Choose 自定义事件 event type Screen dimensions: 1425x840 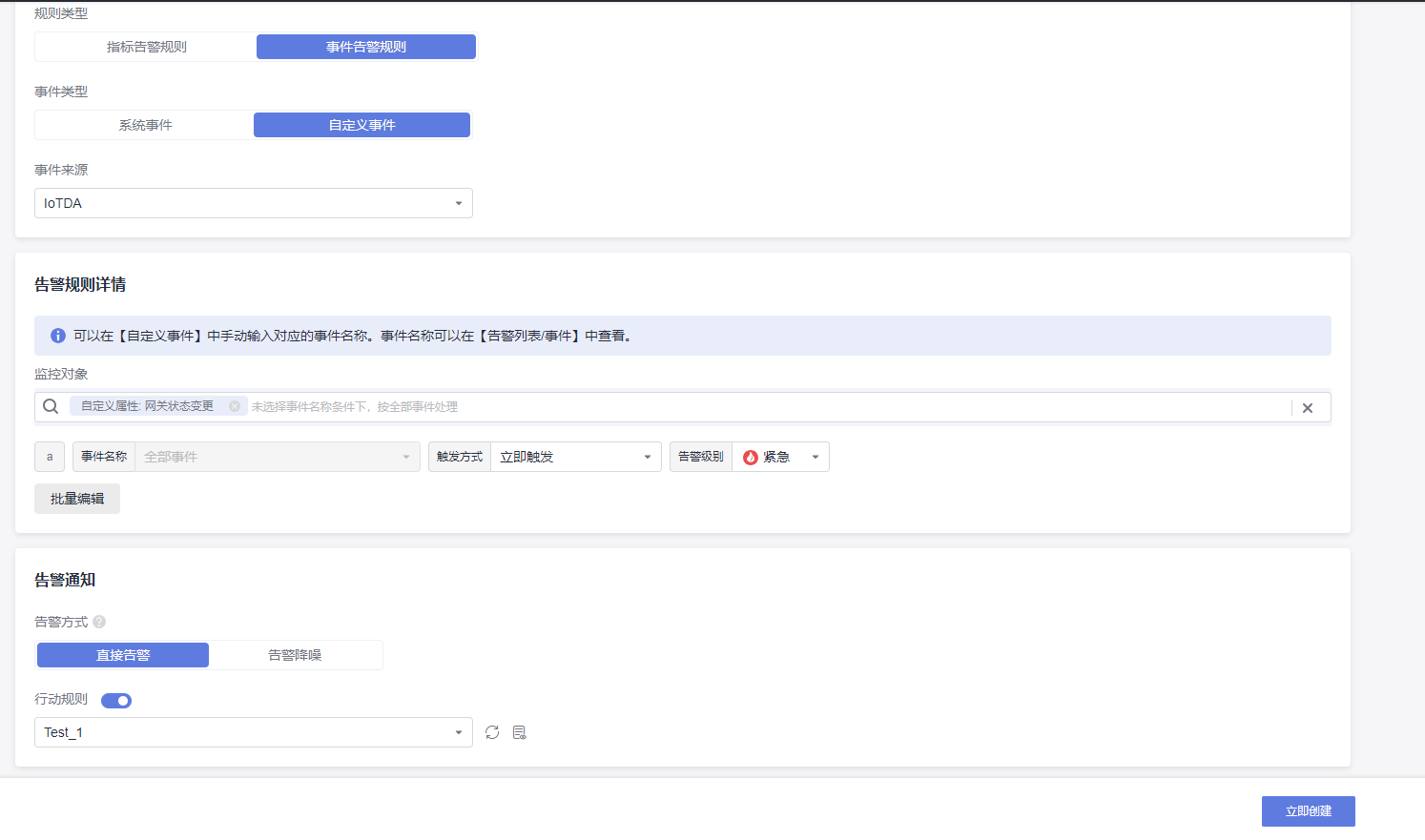[x=362, y=125]
